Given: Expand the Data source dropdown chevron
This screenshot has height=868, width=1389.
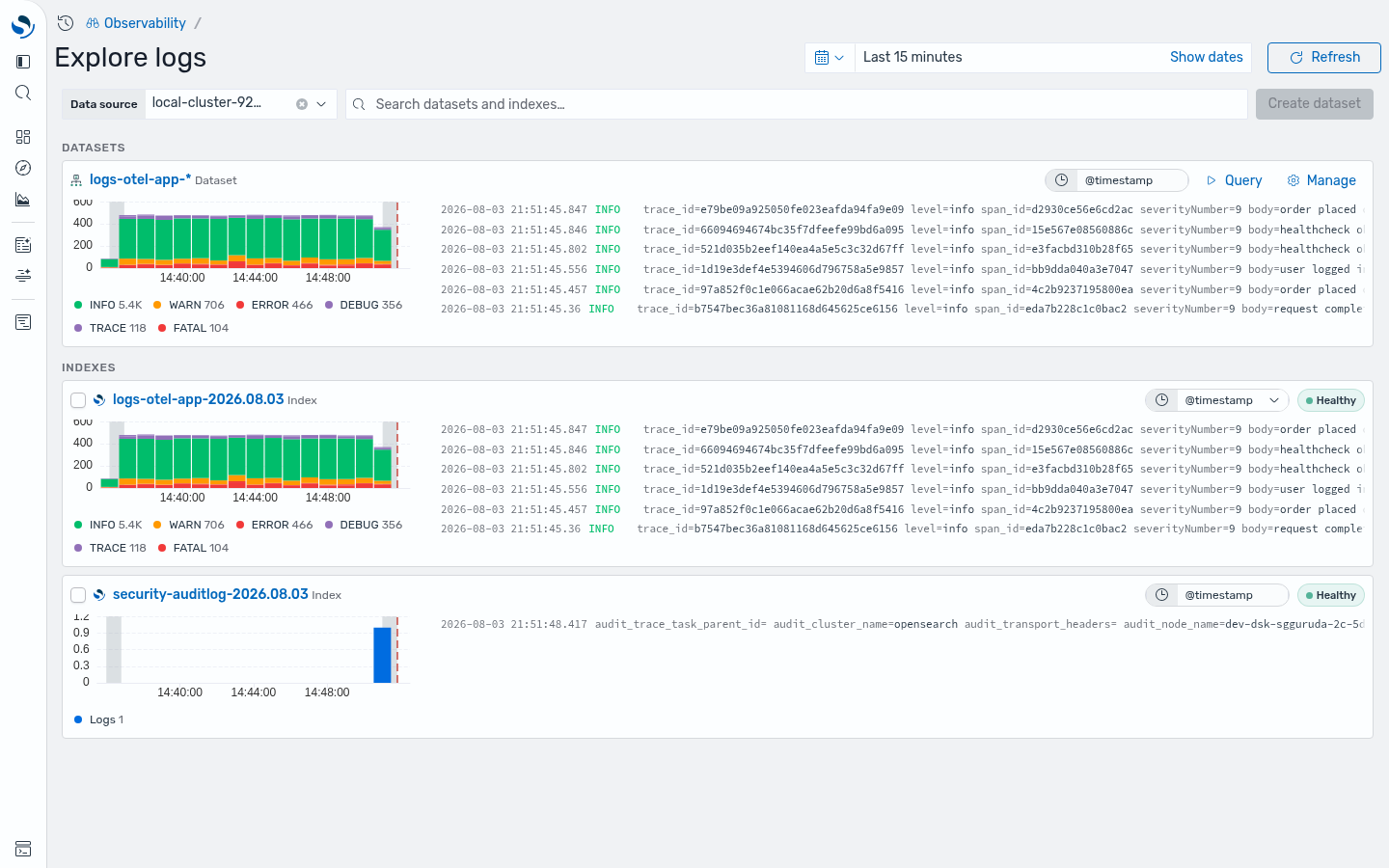Looking at the screenshot, I should (321, 104).
